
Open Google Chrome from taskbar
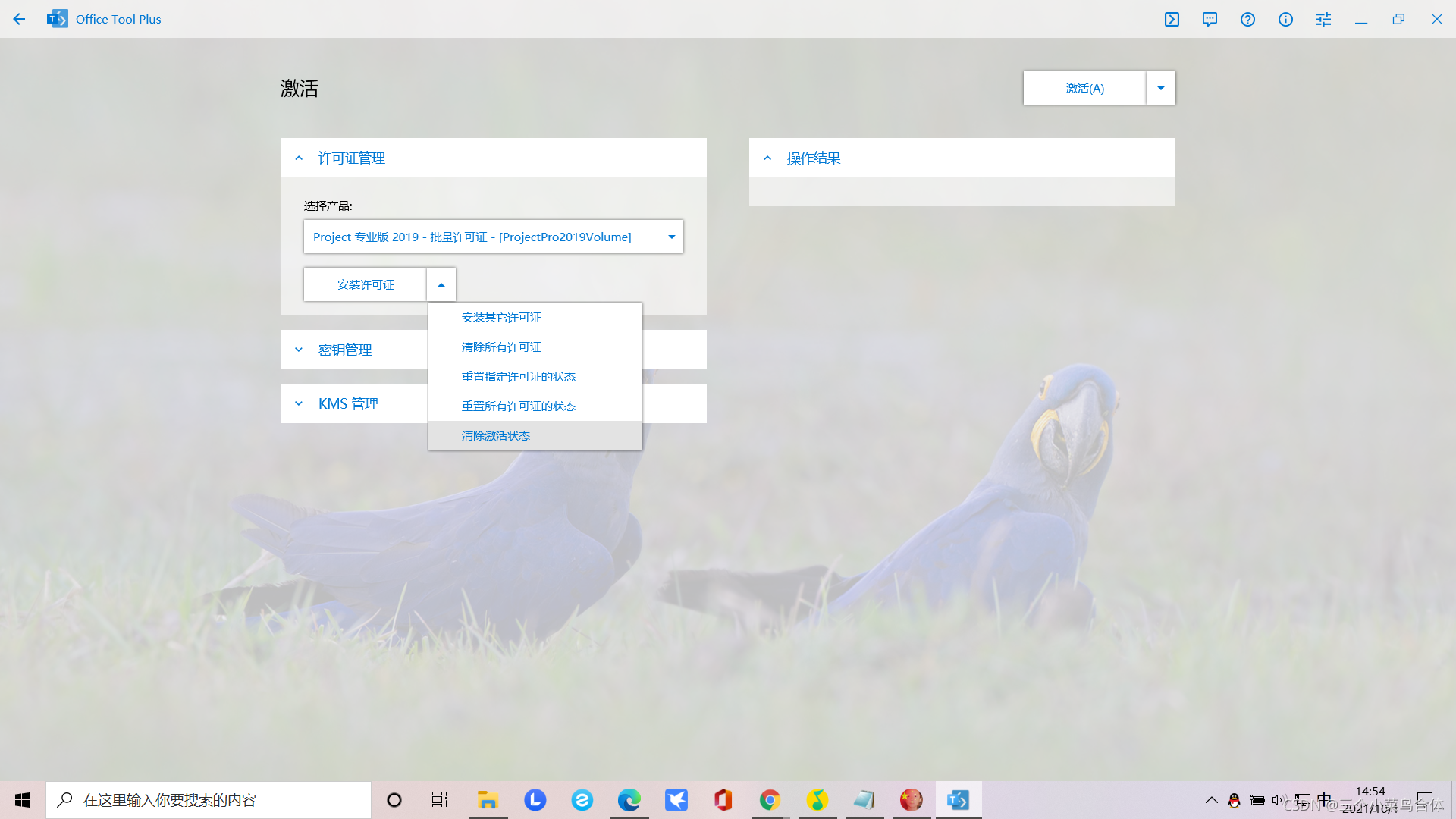(x=770, y=800)
